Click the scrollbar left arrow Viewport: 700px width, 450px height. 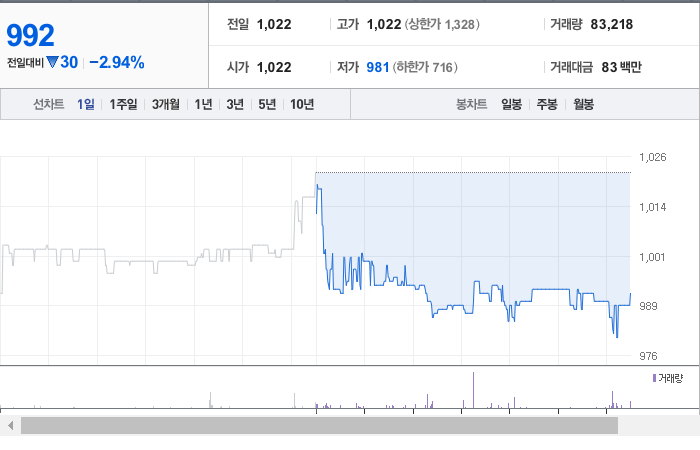[x=10, y=425]
